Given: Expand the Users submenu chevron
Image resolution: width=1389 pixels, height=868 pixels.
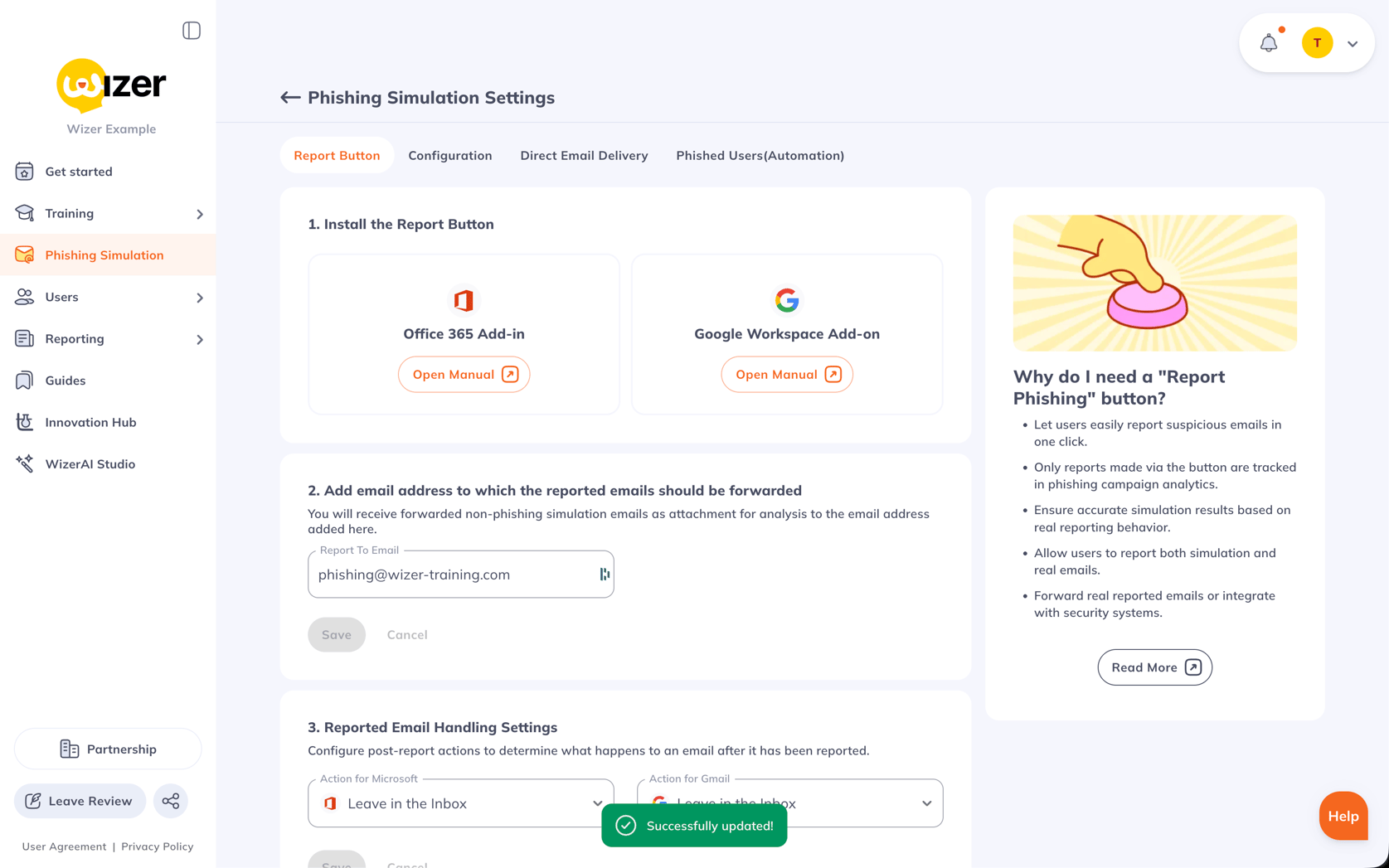Looking at the screenshot, I should pyautogui.click(x=200, y=298).
